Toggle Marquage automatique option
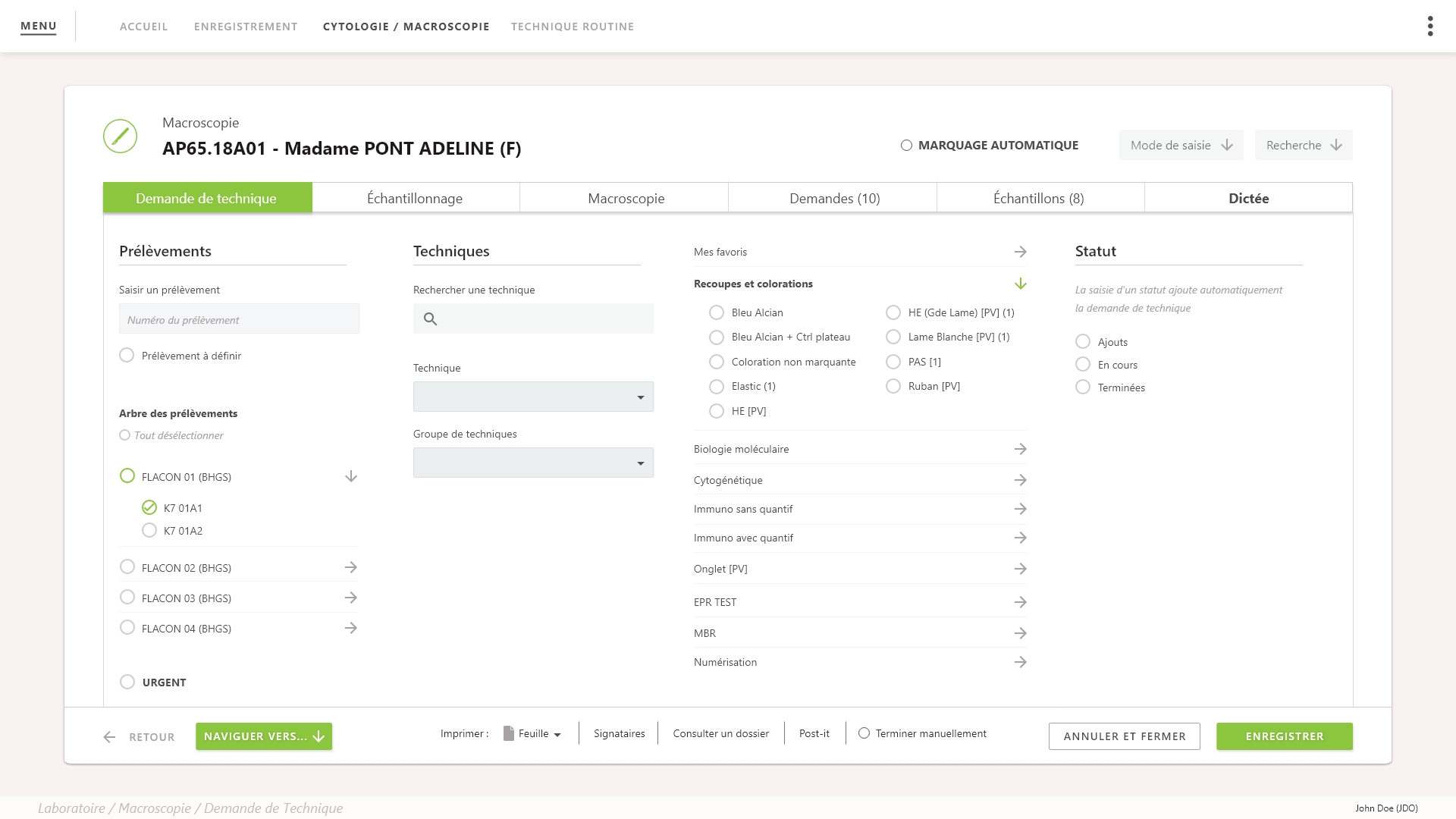1456x819 pixels. tap(906, 146)
